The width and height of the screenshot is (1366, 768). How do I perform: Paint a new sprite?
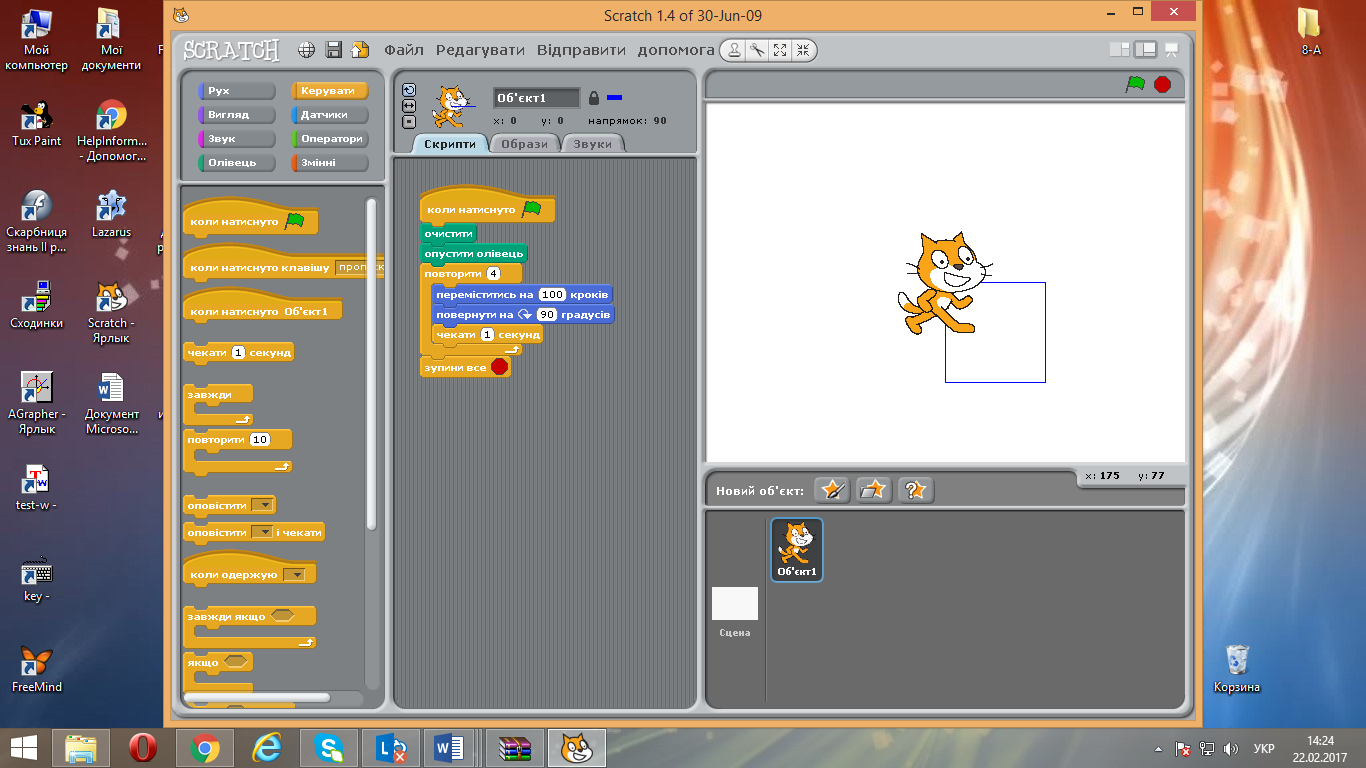[x=832, y=490]
